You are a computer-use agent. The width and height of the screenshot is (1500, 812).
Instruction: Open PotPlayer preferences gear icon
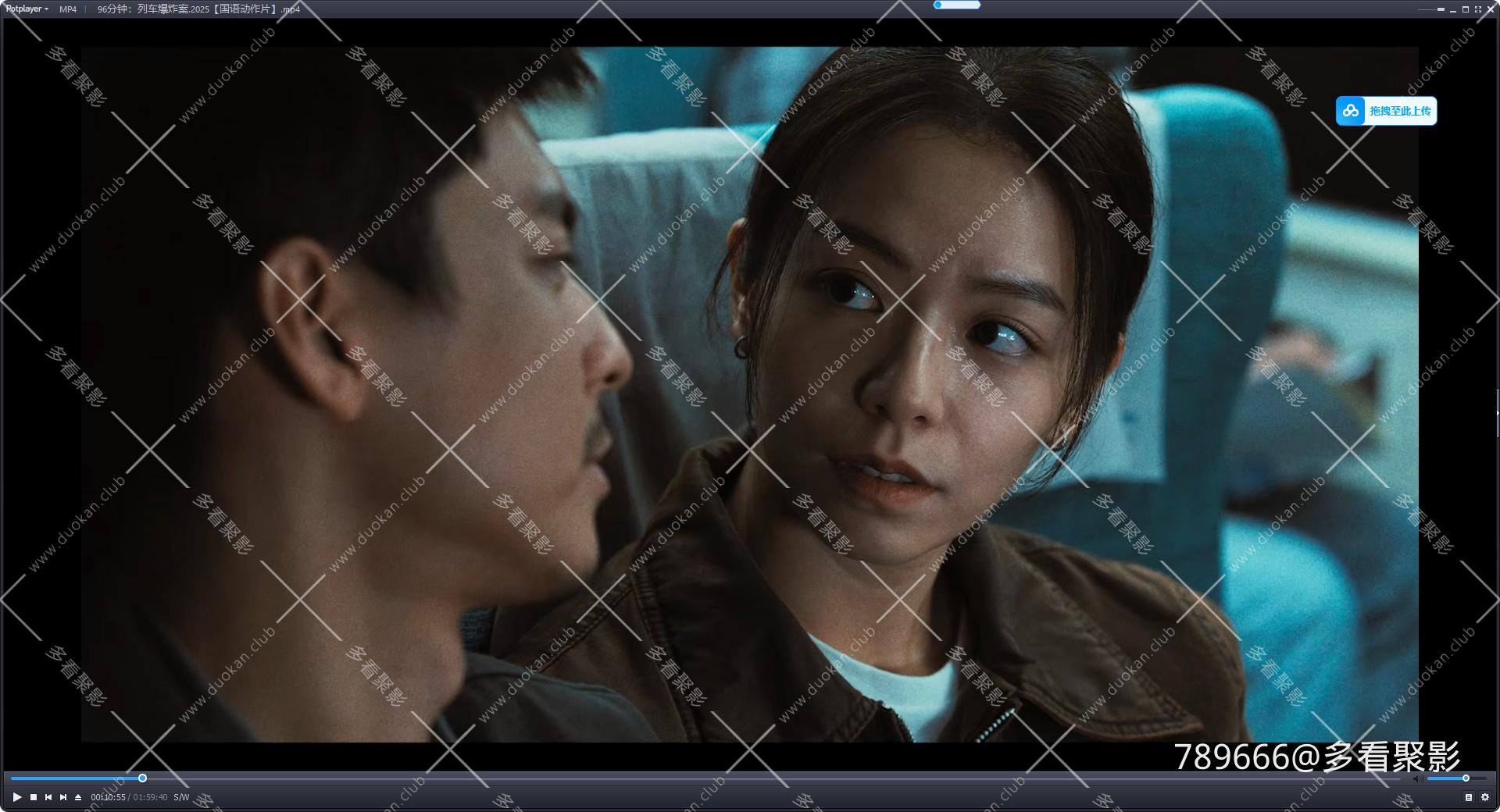click(1485, 798)
